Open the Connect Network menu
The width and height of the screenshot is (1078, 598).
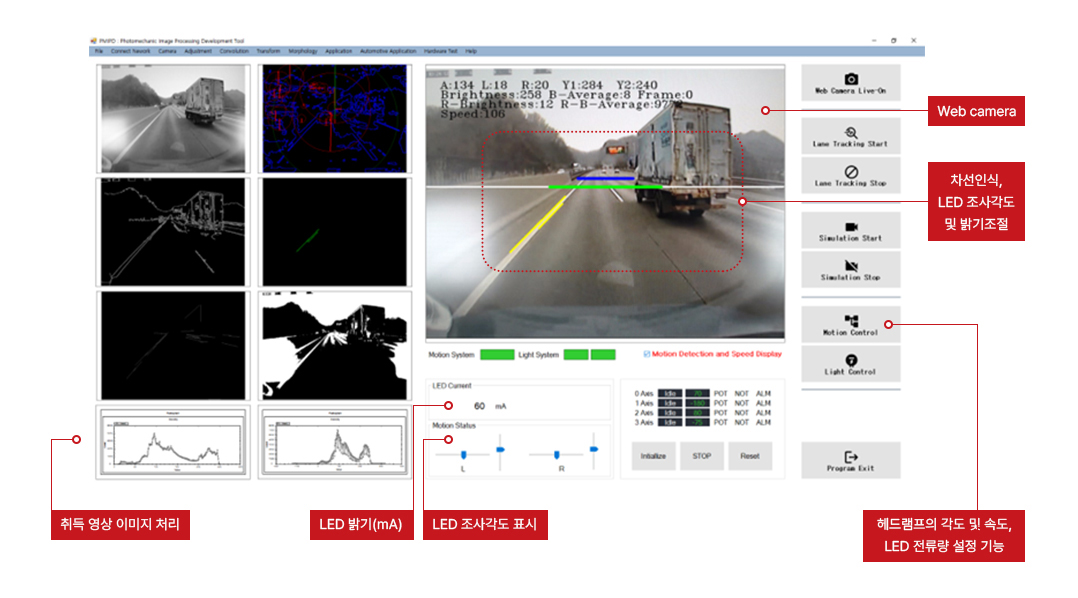pos(130,50)
